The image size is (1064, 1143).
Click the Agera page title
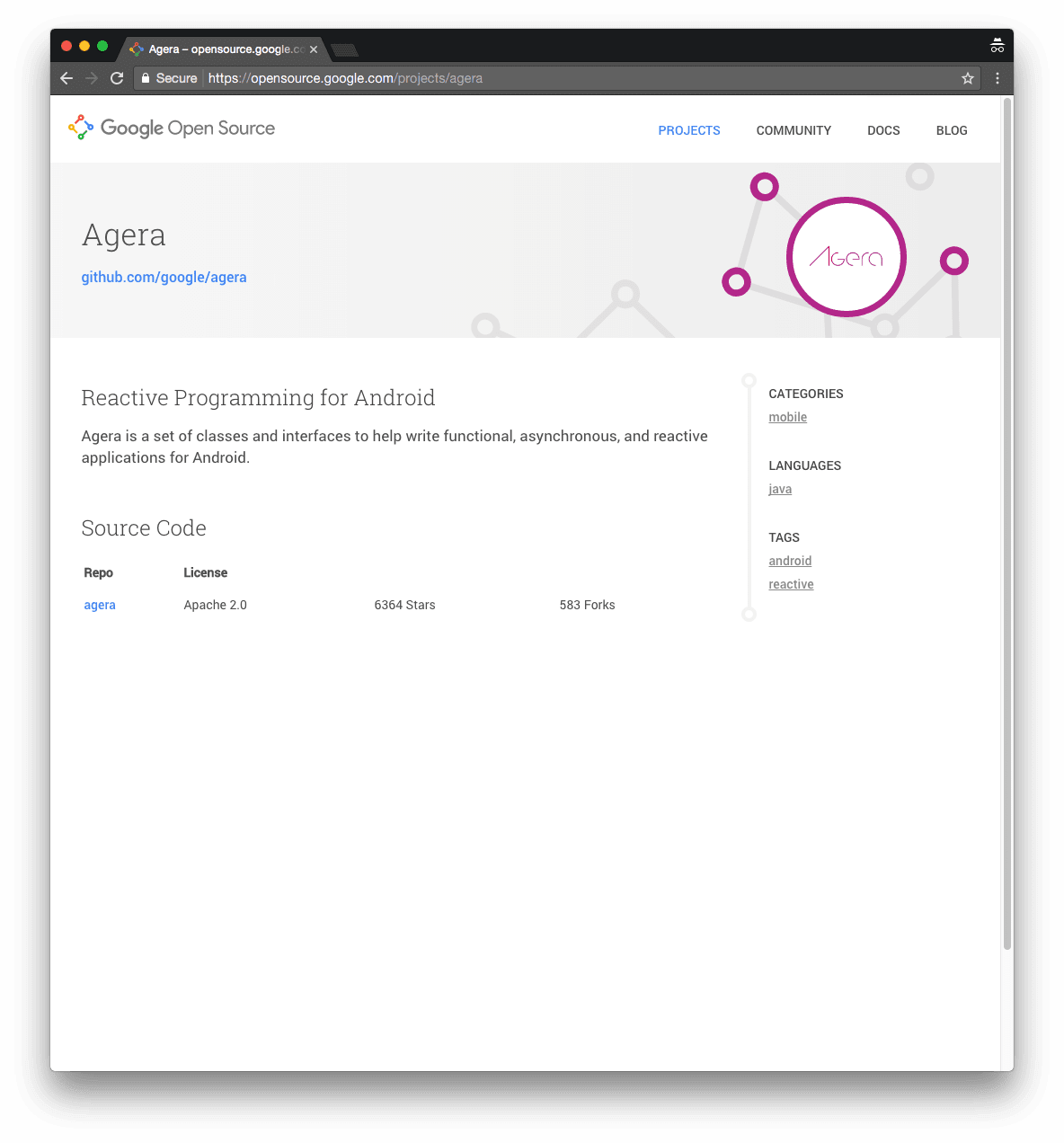tap(124, 235)
